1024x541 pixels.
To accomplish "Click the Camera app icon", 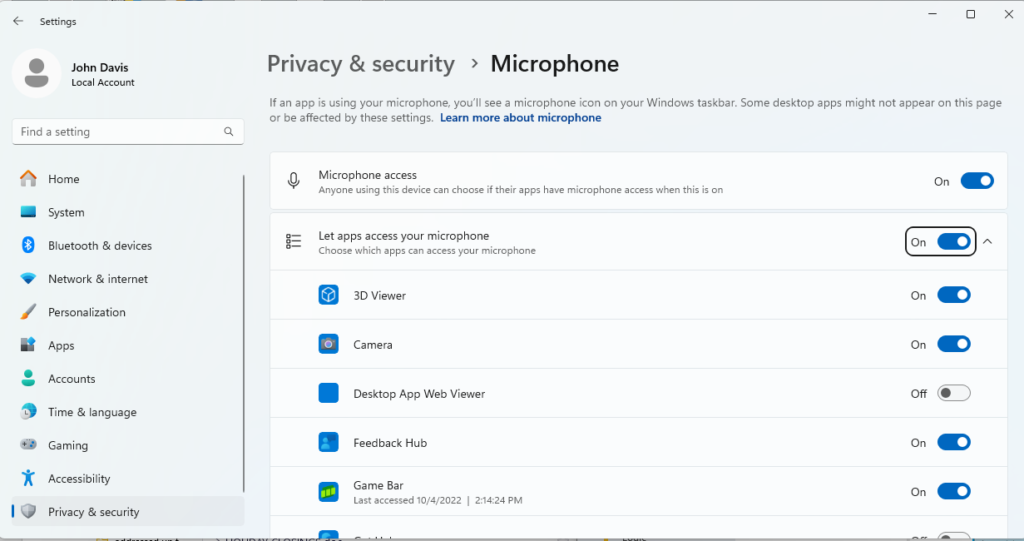I will click(329, 344).
